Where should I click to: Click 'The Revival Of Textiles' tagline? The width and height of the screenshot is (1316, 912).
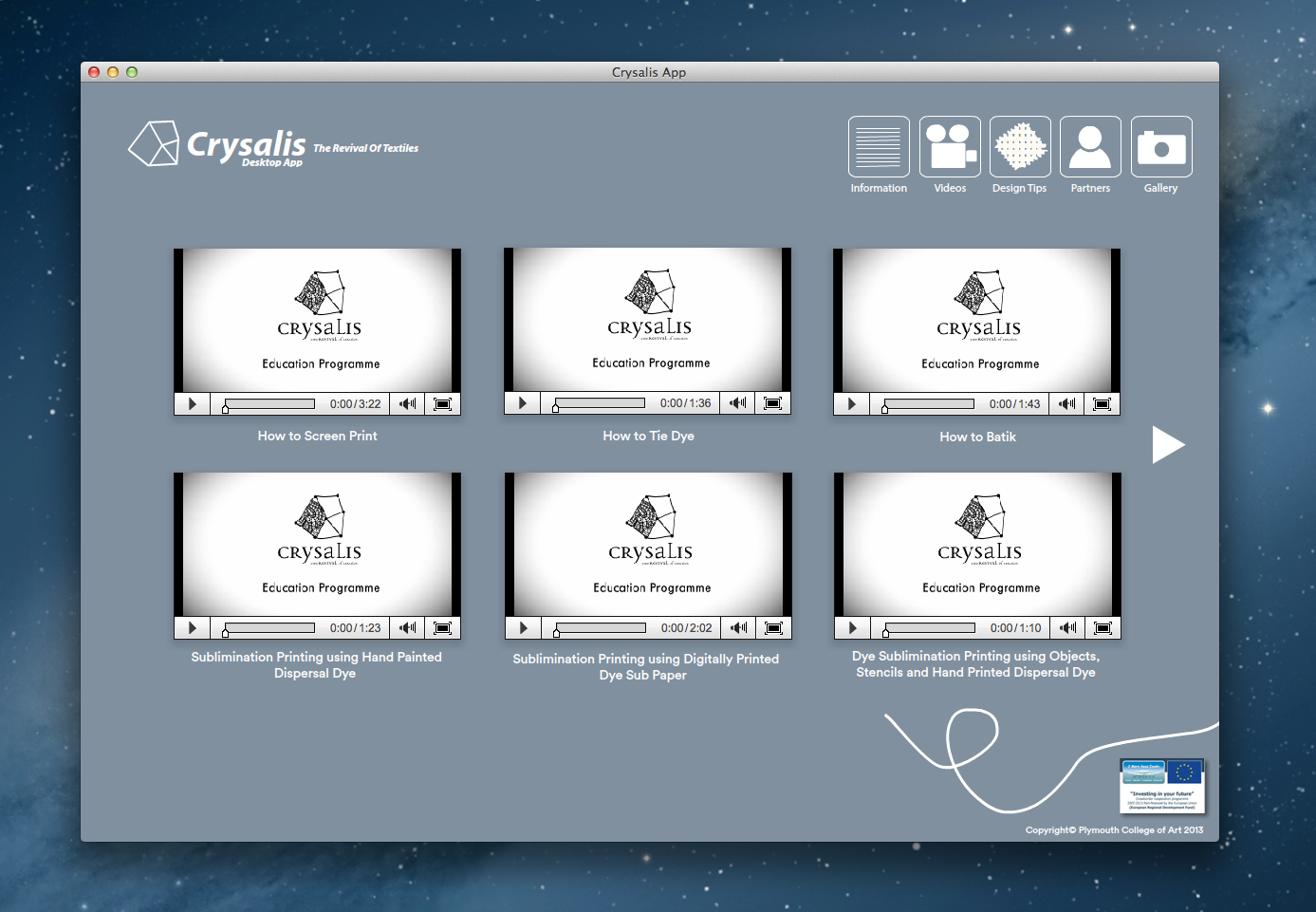365,148
